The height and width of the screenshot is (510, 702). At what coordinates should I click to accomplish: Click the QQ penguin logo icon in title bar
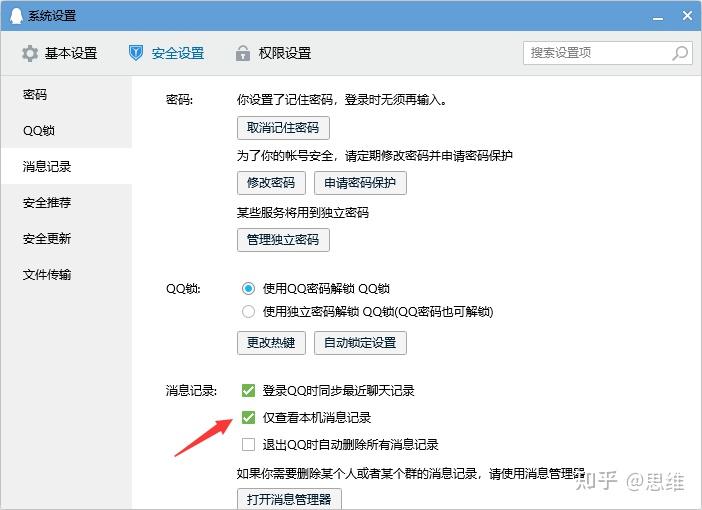coord(16,16)
